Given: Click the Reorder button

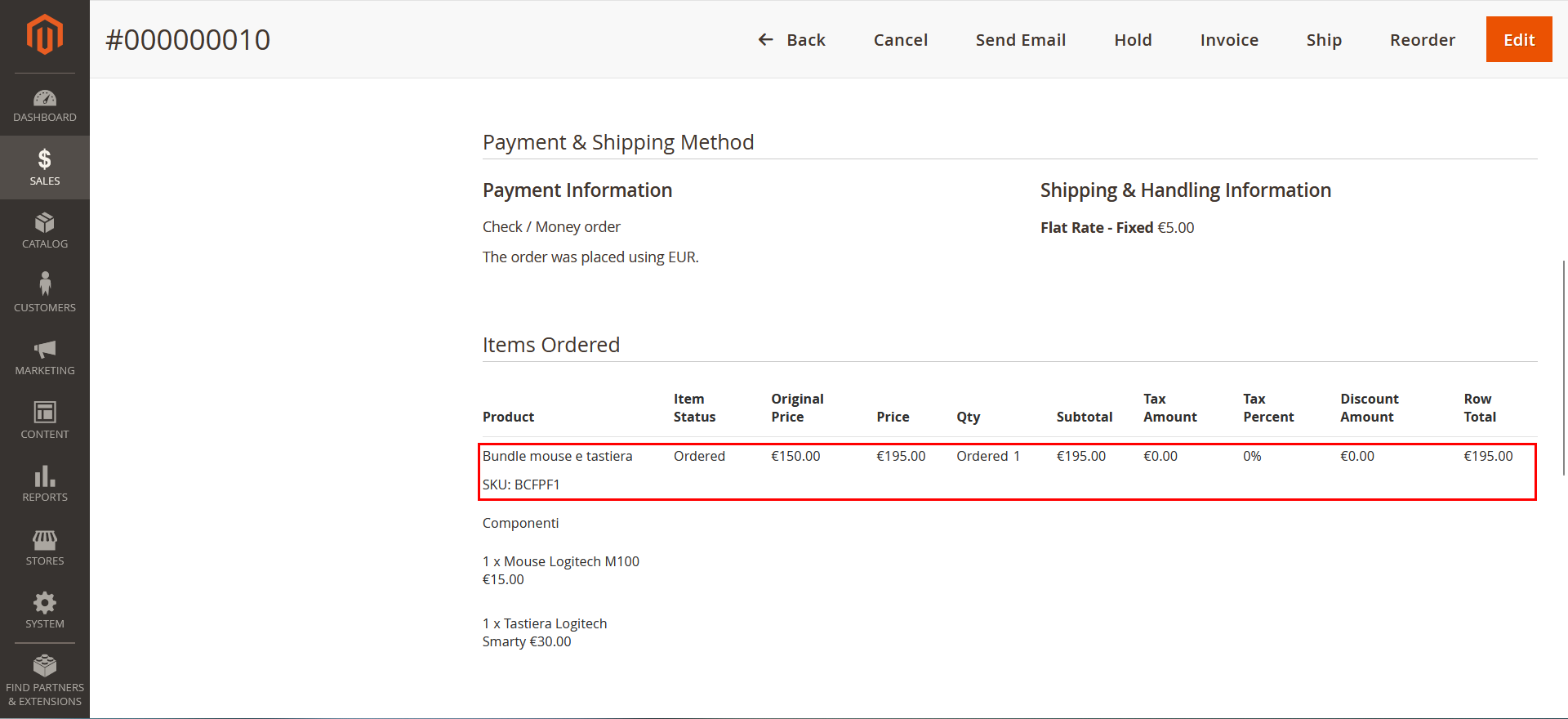Looking at the screenshot, I should (1423, 39).
